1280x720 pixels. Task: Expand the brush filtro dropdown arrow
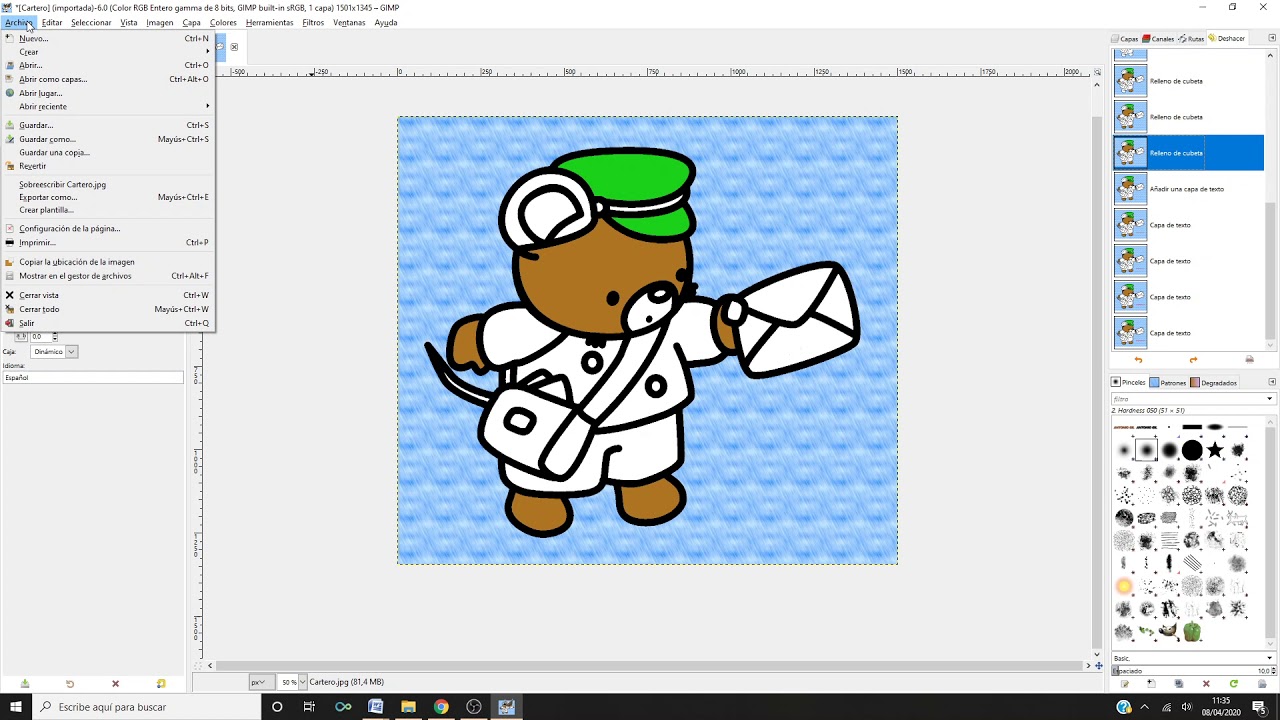click(x=1269, y=399)
